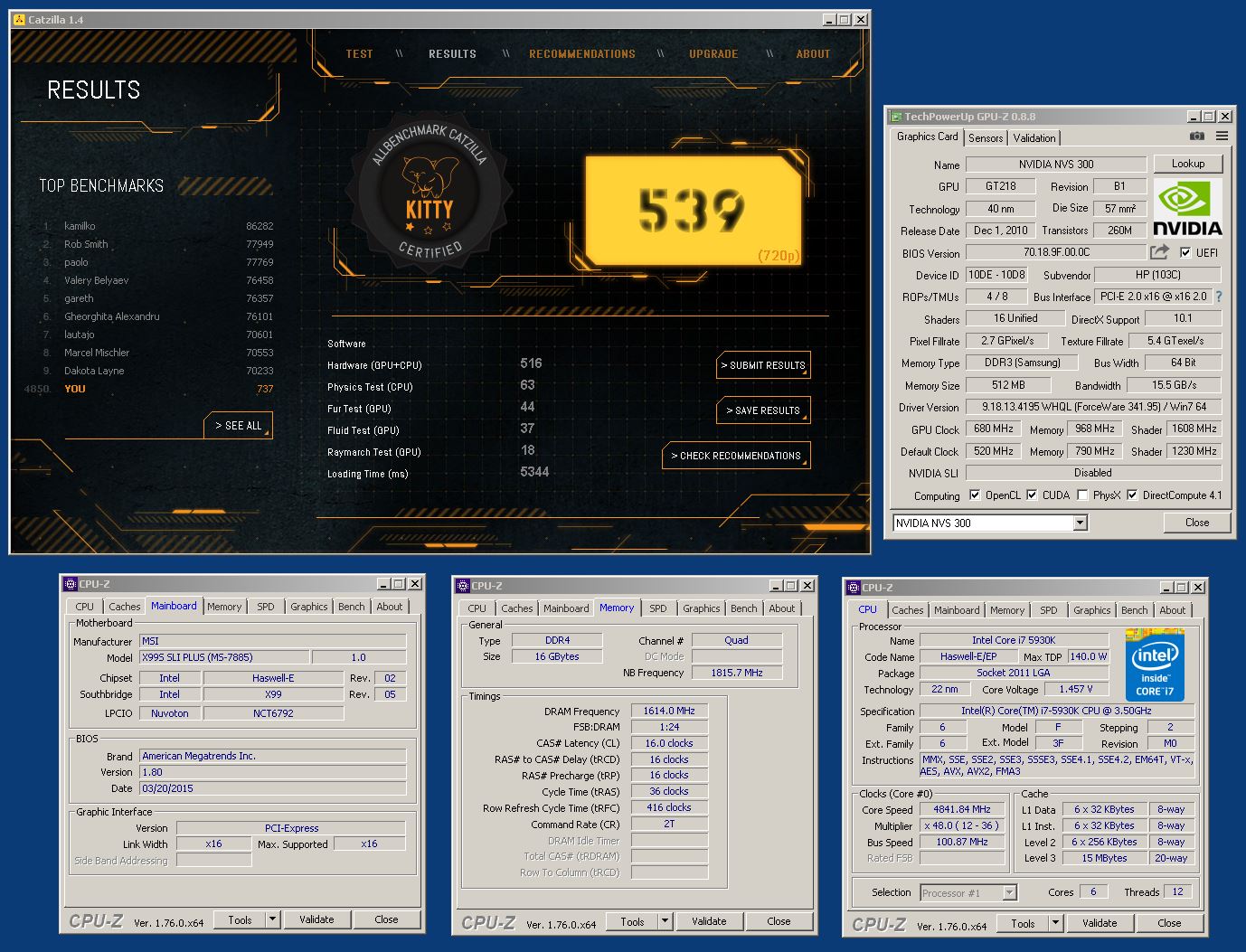Viewport: 1246px width, 952px height.
Task: Open the ABOUT section in Catzilla
Action: (x=813, y=54)
